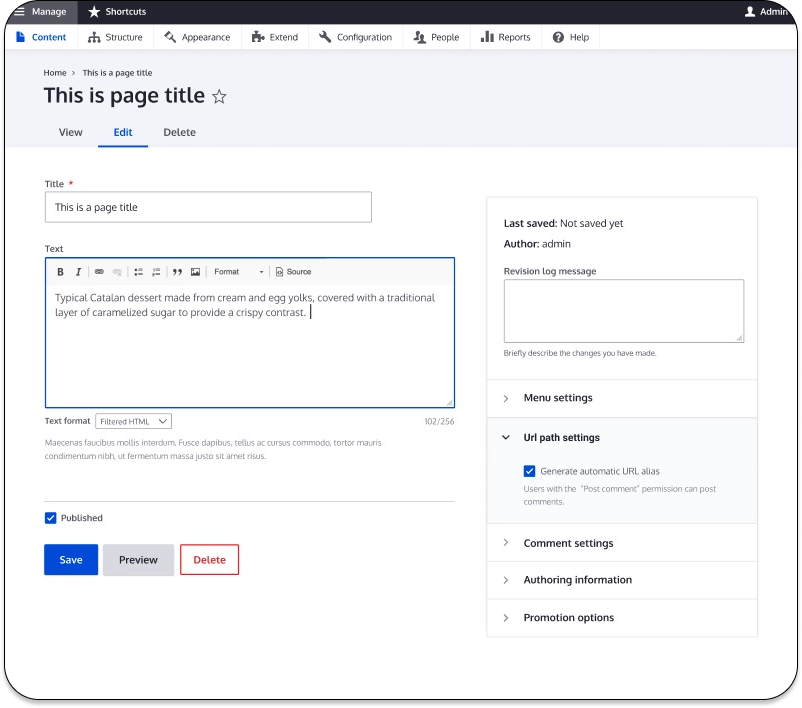Click the block quote icon
Viewport: 802px width, 708px height.
(177, 272)
